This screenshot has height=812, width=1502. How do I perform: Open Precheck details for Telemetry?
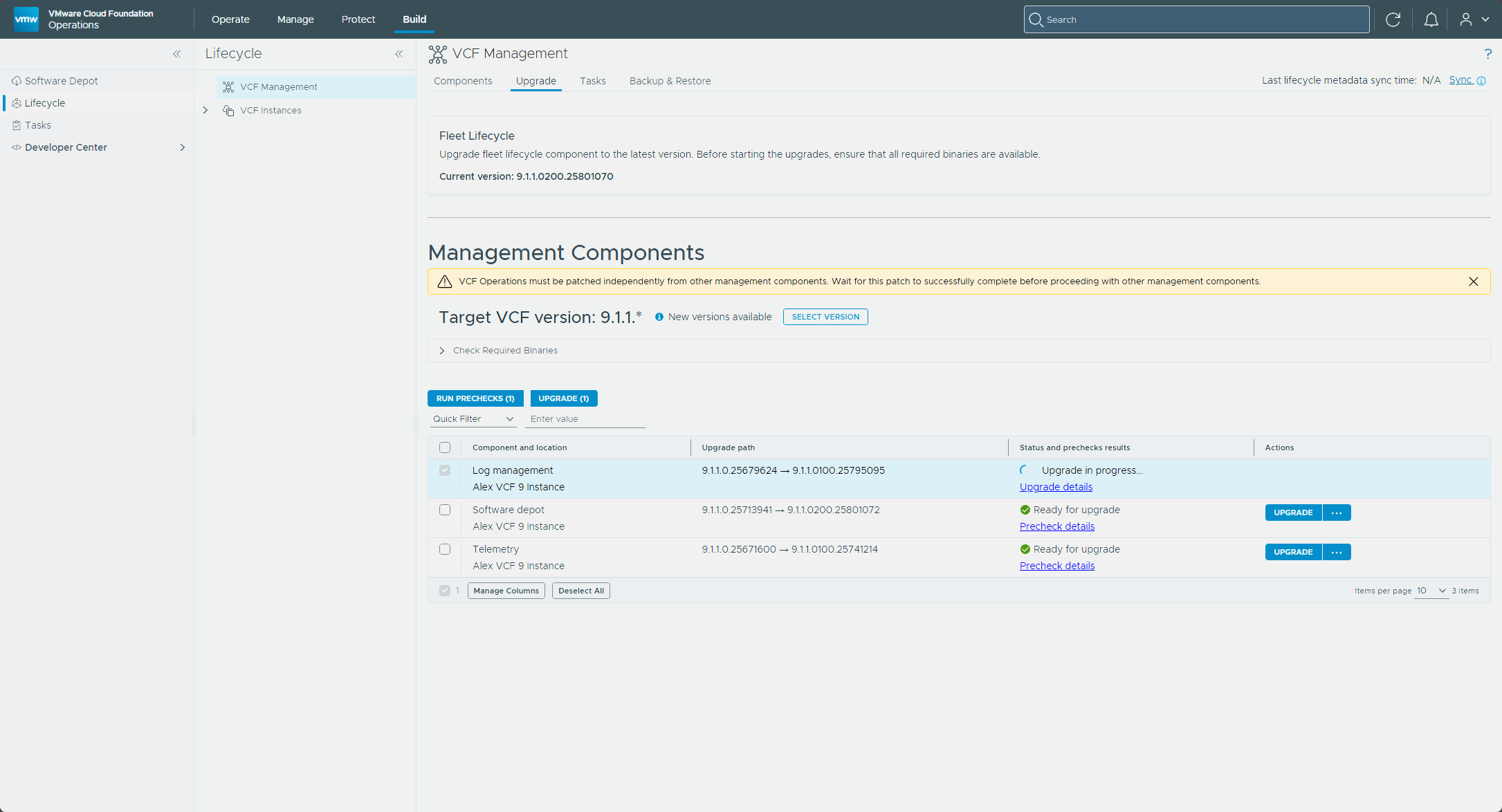point(1057,566)
